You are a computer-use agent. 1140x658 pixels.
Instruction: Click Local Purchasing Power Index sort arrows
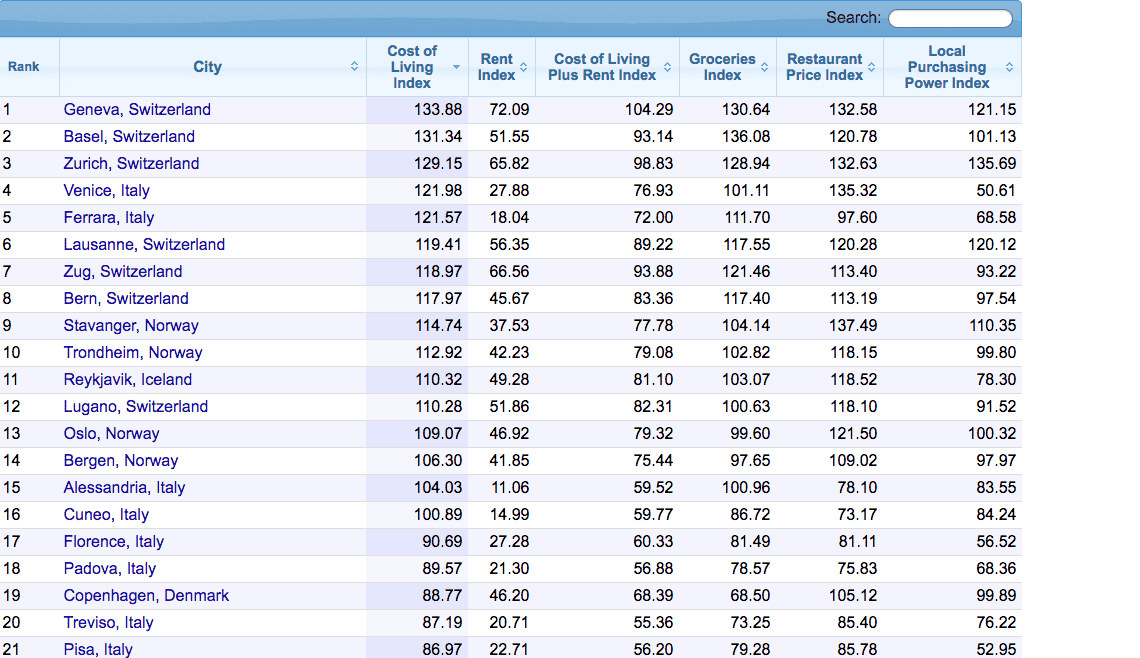tap(1009, 67)
